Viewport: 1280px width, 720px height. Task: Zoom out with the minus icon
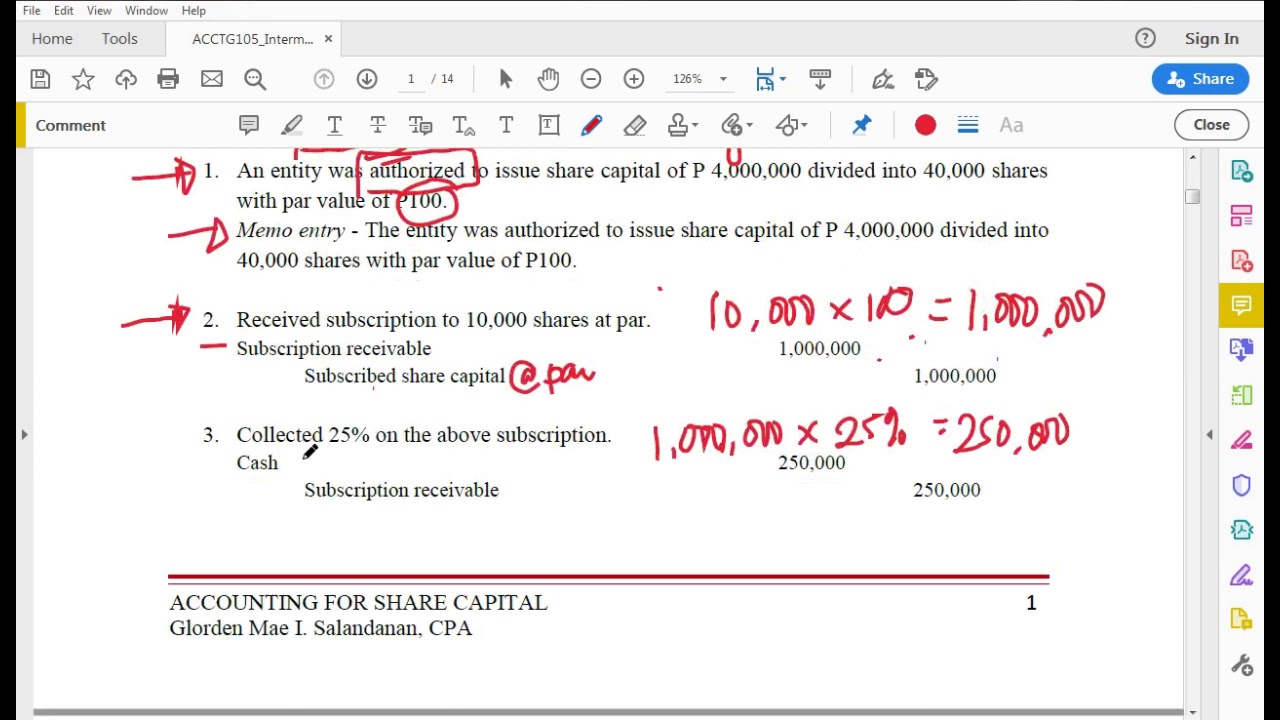click(x=591, y=79)
